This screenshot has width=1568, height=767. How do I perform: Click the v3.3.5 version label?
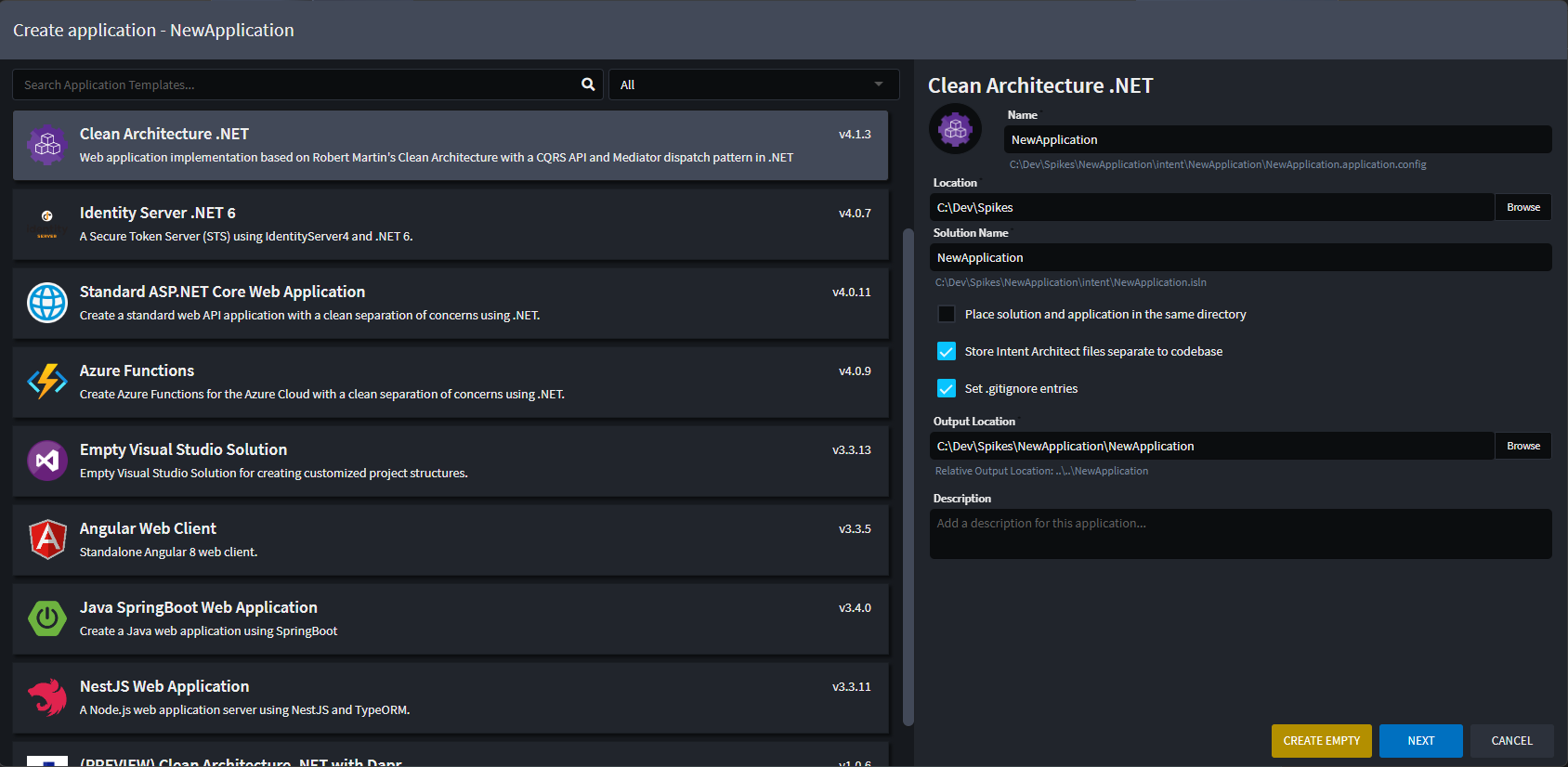coord(855,528)
